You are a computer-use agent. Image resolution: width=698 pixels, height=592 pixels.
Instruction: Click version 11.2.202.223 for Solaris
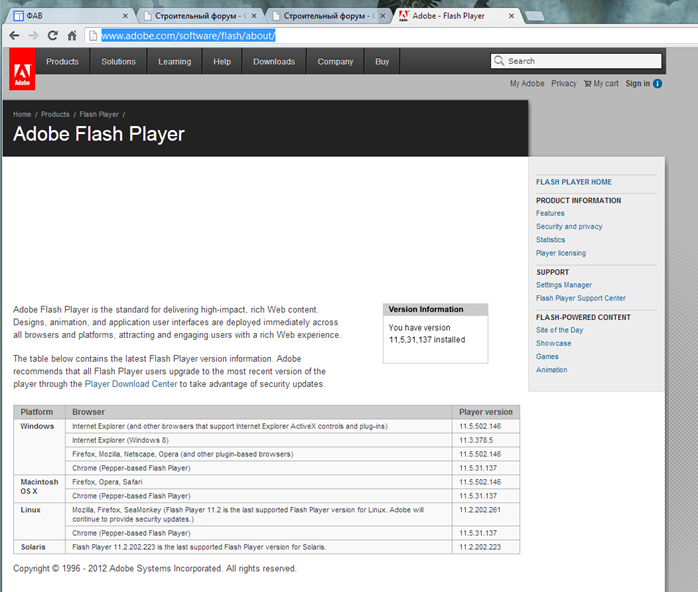click(480, 547)
